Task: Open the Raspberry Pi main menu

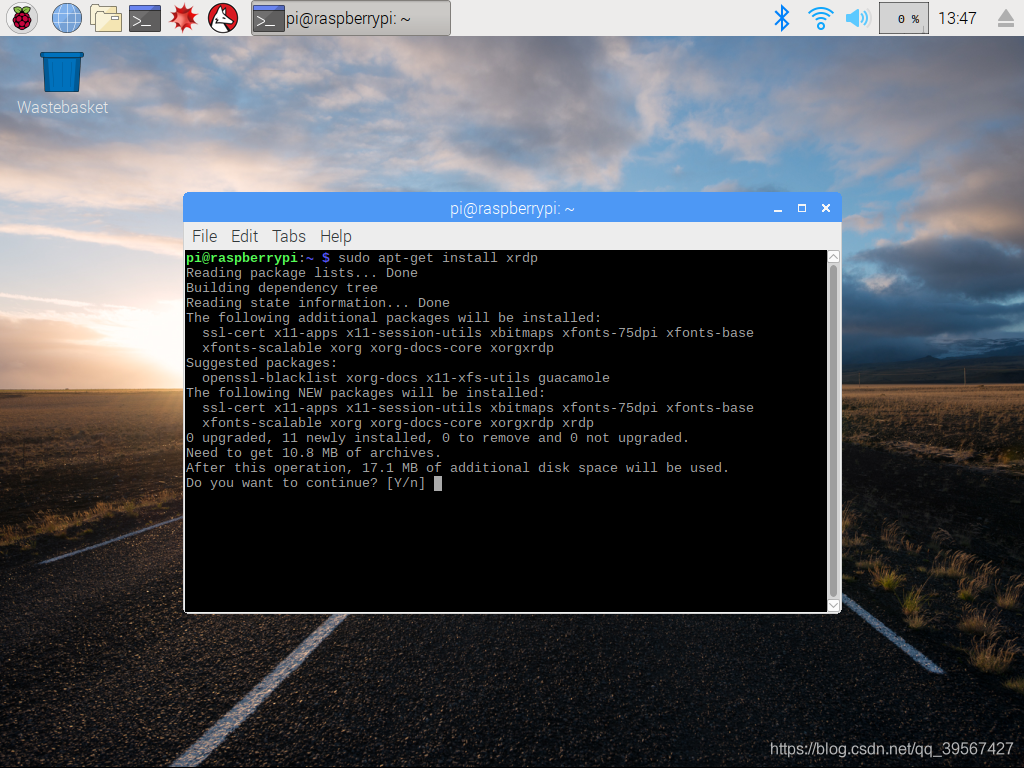Action: [22, 18]
